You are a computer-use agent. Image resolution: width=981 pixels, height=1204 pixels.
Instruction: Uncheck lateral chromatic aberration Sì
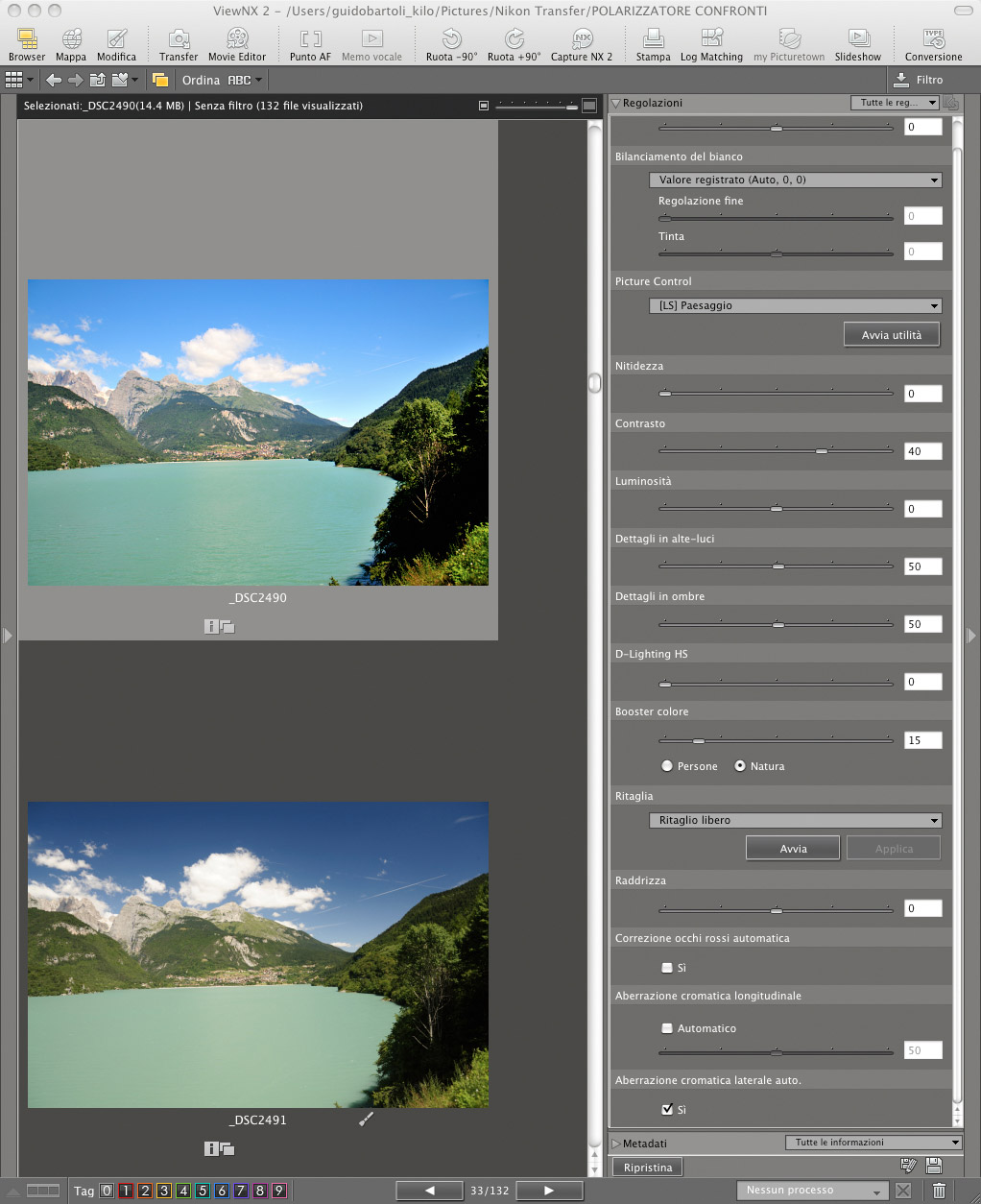[x=667, y=1109]
